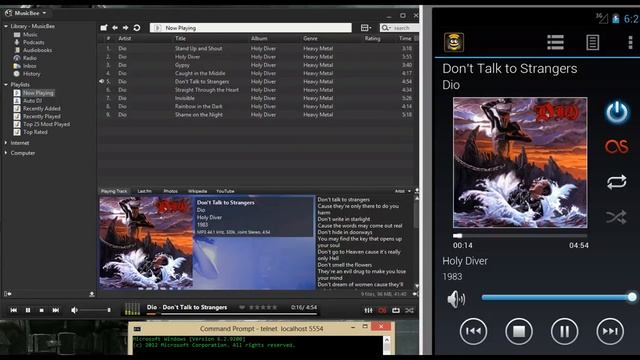Expand the Internet tree node

click(6, 143)
